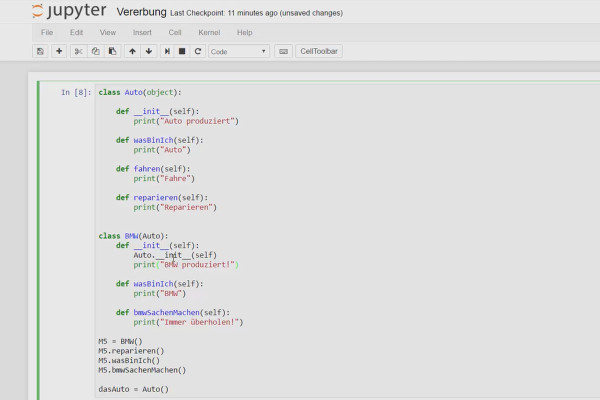
Task: Cut selected cell with scissors icon
Action: click(78, 51)
